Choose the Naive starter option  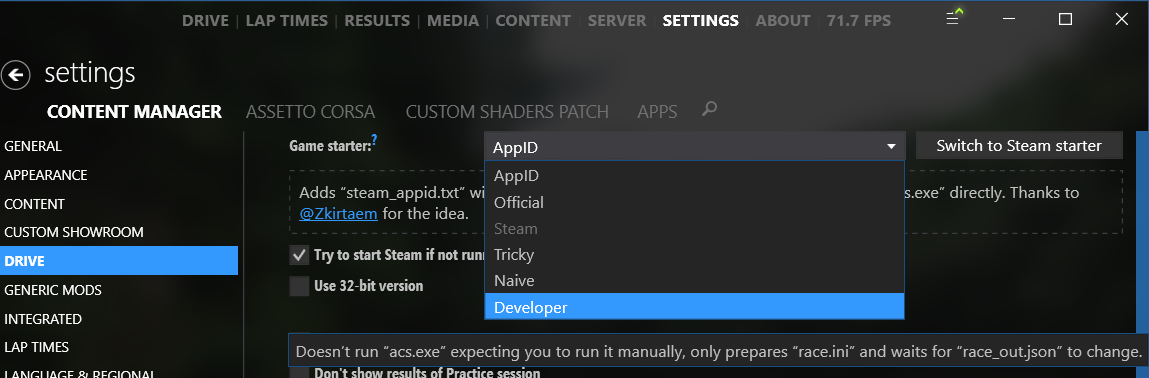click(694, 281)
